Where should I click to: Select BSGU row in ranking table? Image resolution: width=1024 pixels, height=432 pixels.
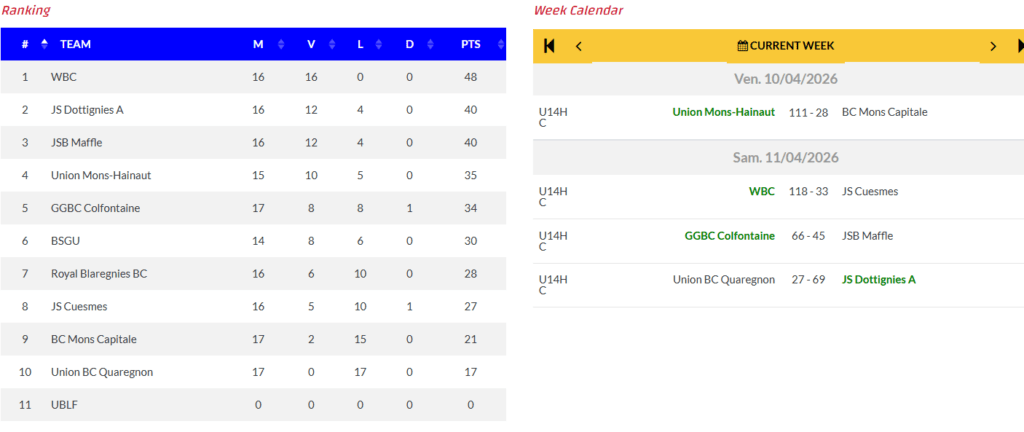click(x=66, y=241)
